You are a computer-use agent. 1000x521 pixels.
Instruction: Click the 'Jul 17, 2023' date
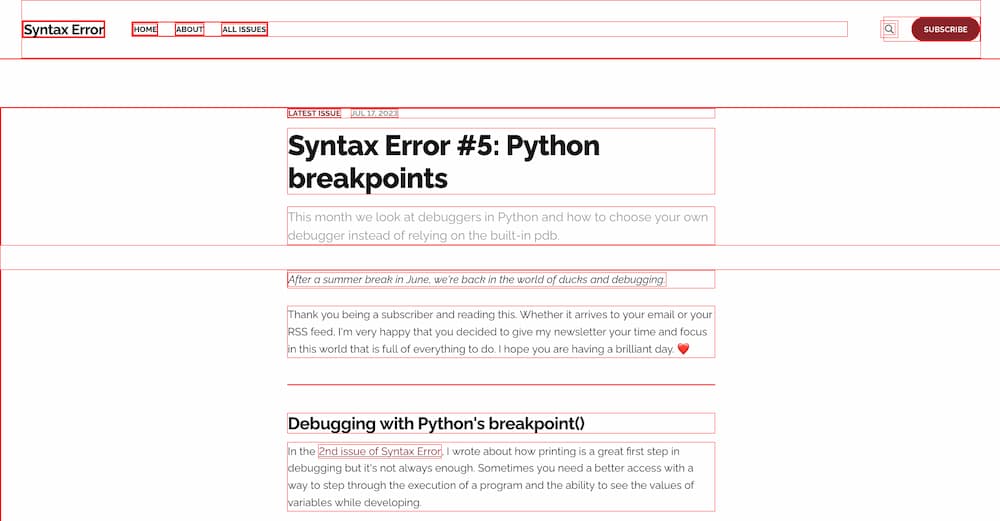374,114
